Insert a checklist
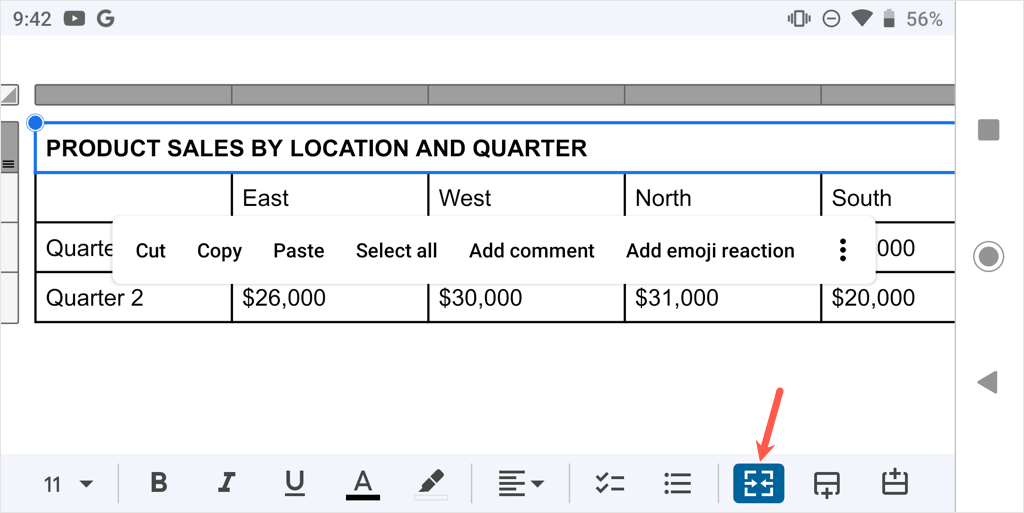 coord(609,483)
